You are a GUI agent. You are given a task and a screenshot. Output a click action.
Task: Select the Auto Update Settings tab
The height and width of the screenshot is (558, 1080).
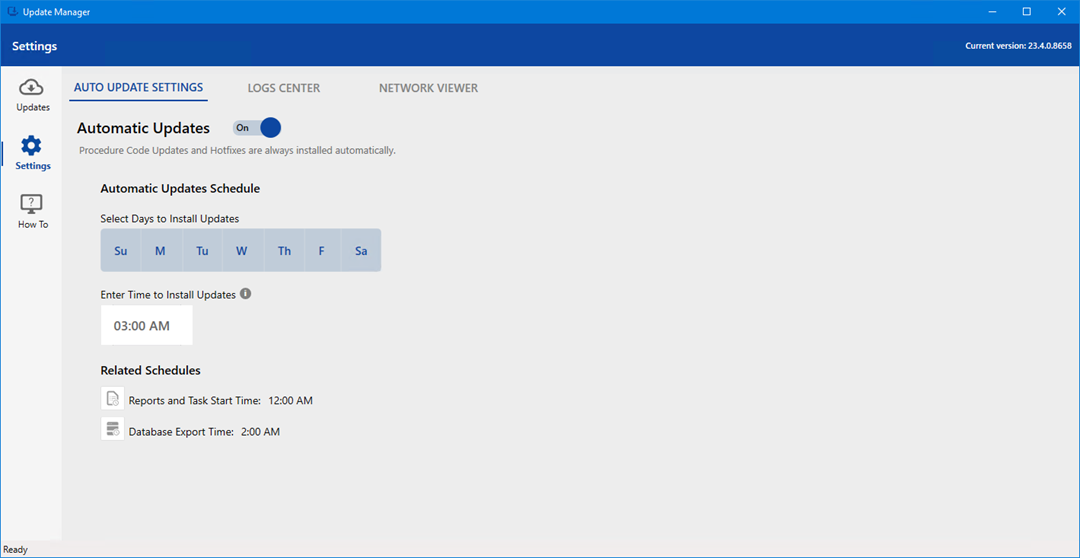[138, 88]
